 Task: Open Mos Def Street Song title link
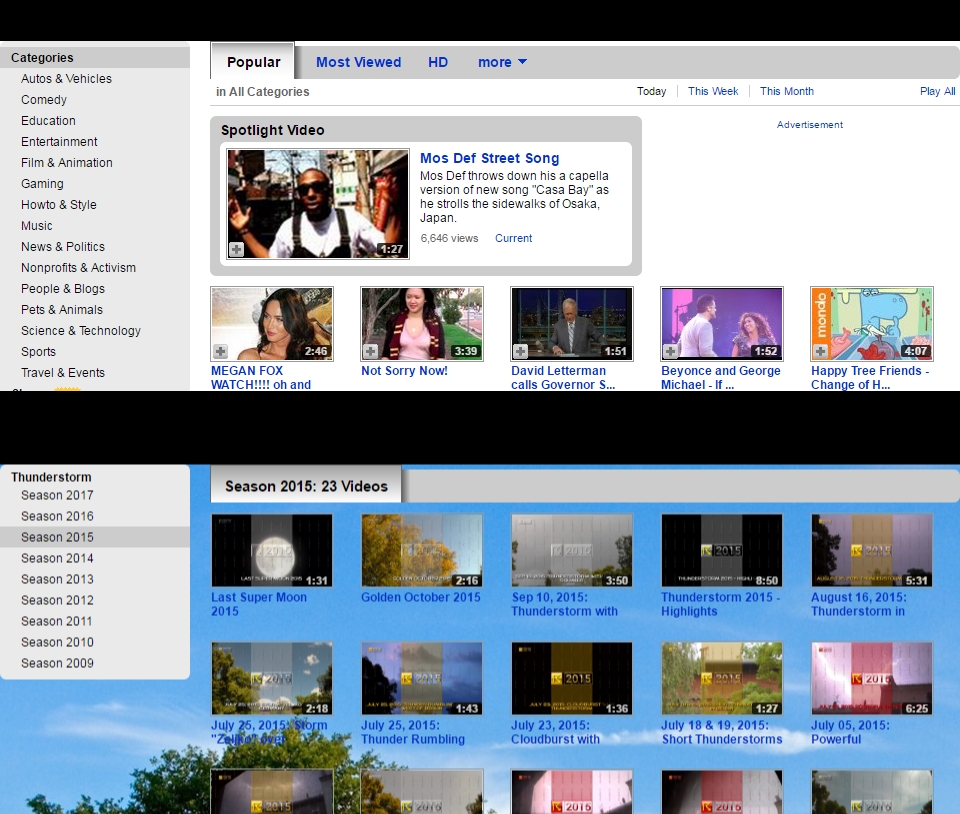[x=489, y=158]
